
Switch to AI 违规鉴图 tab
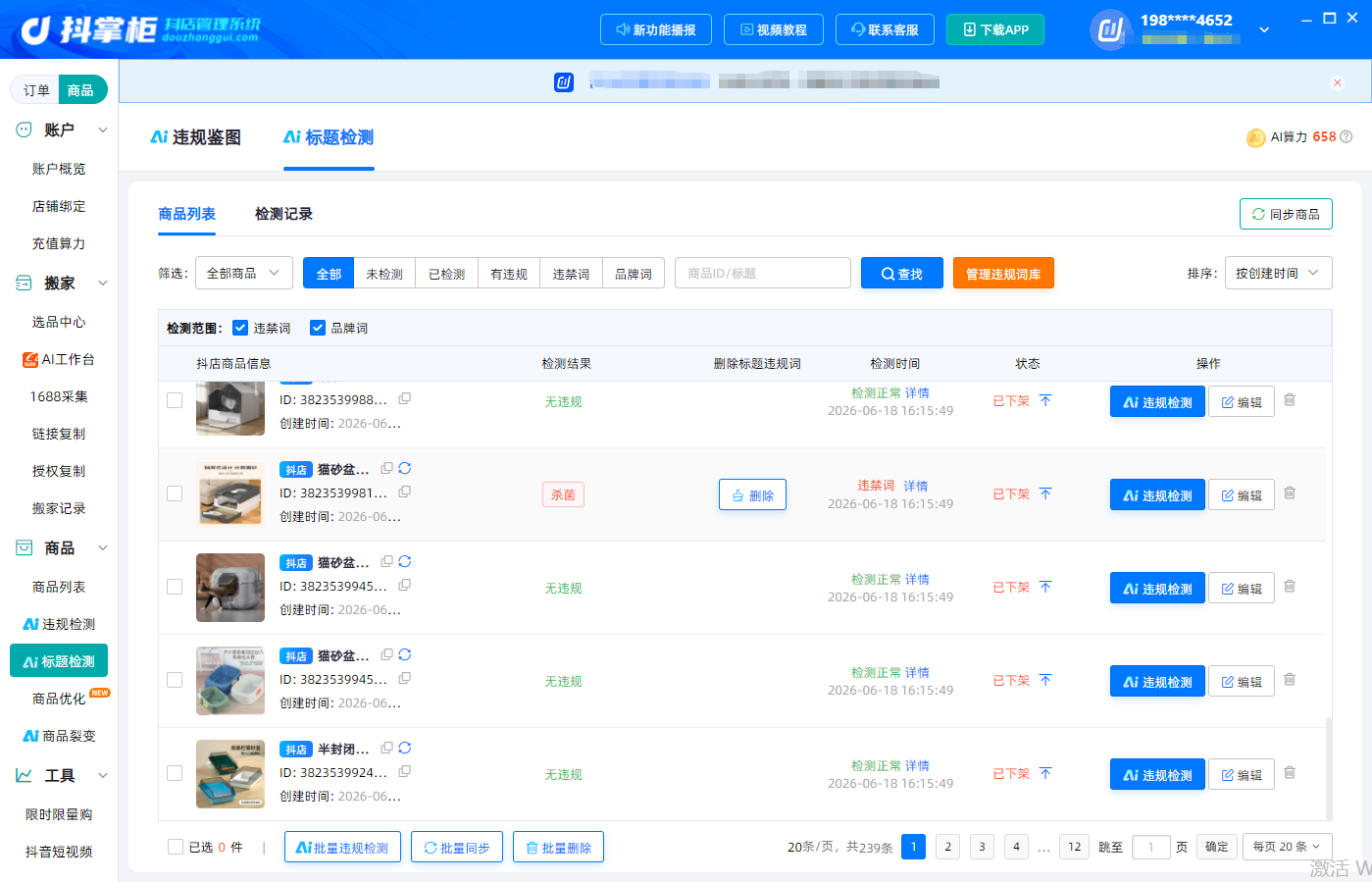pos(195,137)
